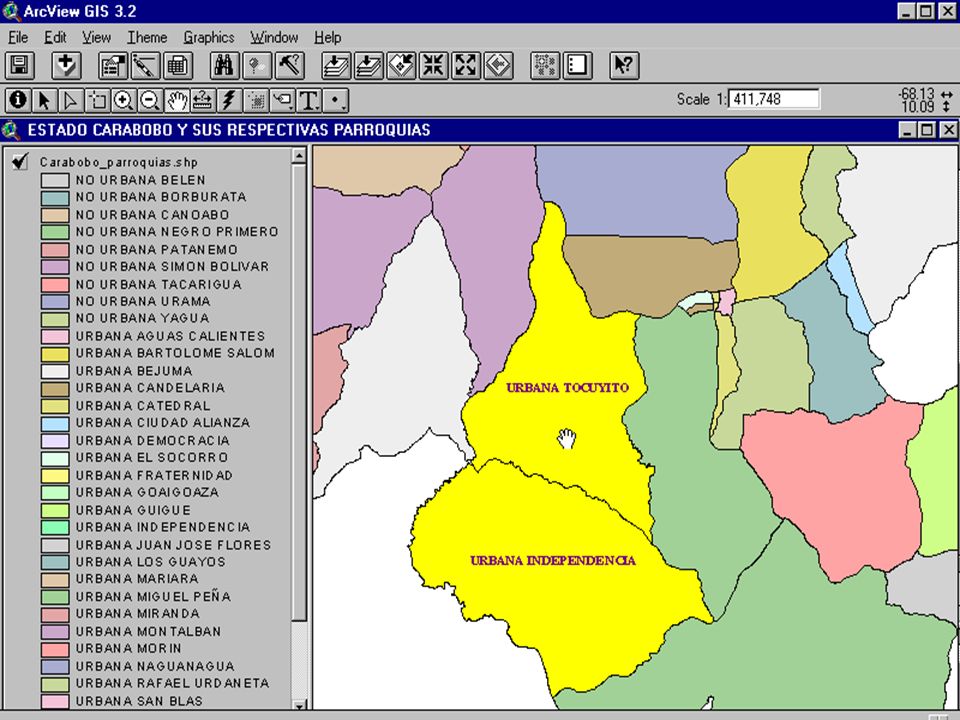Select the Hot Link lightning tool
This screenshot has height=720, width=960.
coord(229,100)
